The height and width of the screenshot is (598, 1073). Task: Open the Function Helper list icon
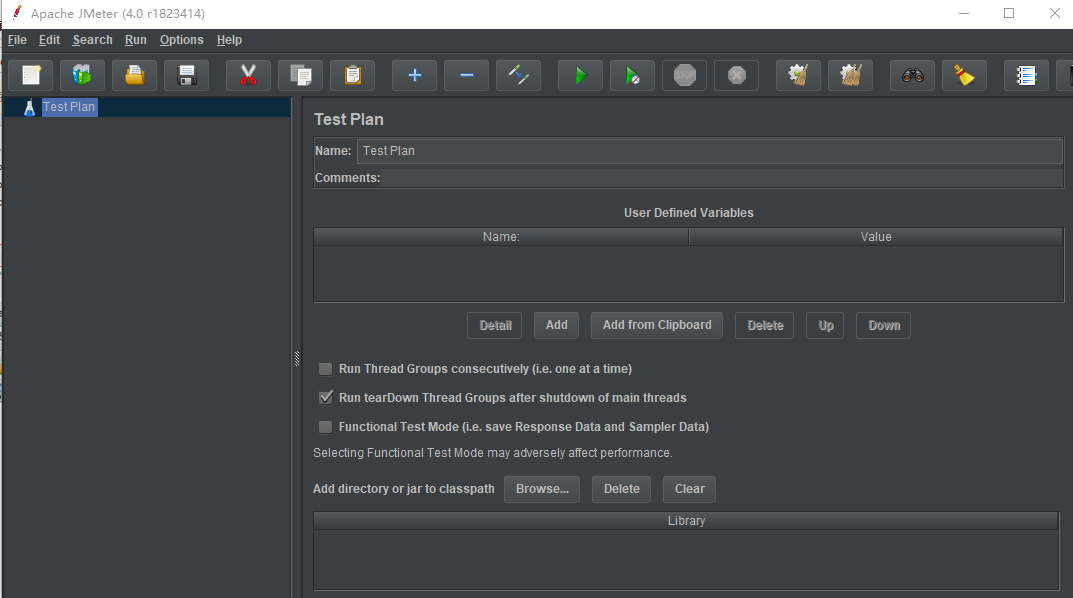point(1026,75)
